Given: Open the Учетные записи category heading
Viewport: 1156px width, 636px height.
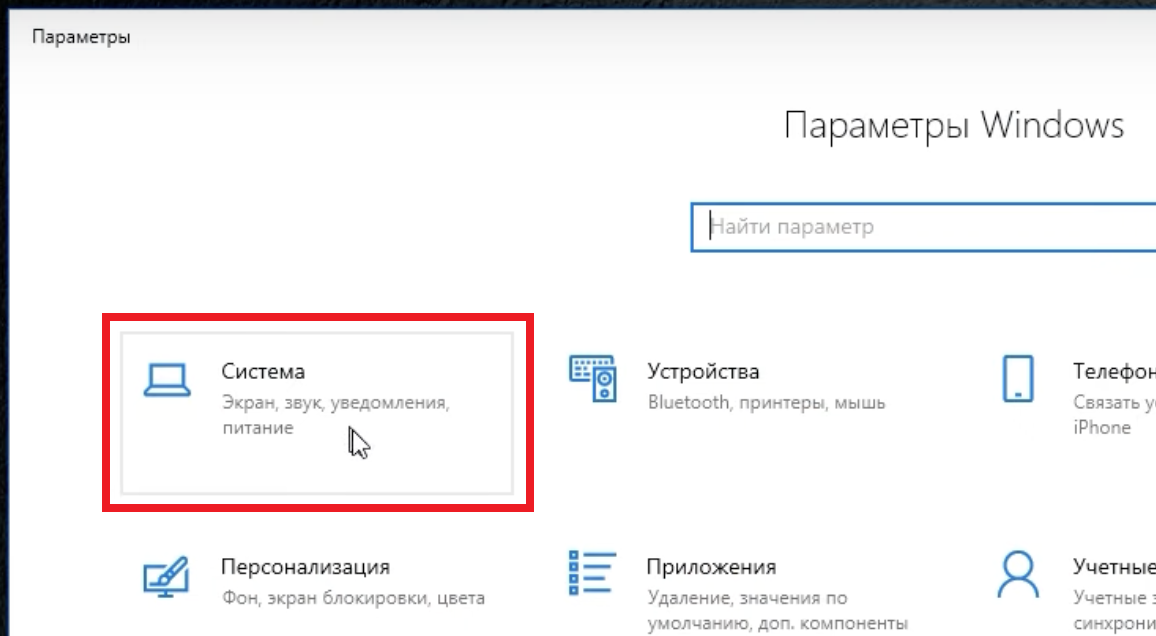Looking at the screenshot, I should click(1114, 567).
